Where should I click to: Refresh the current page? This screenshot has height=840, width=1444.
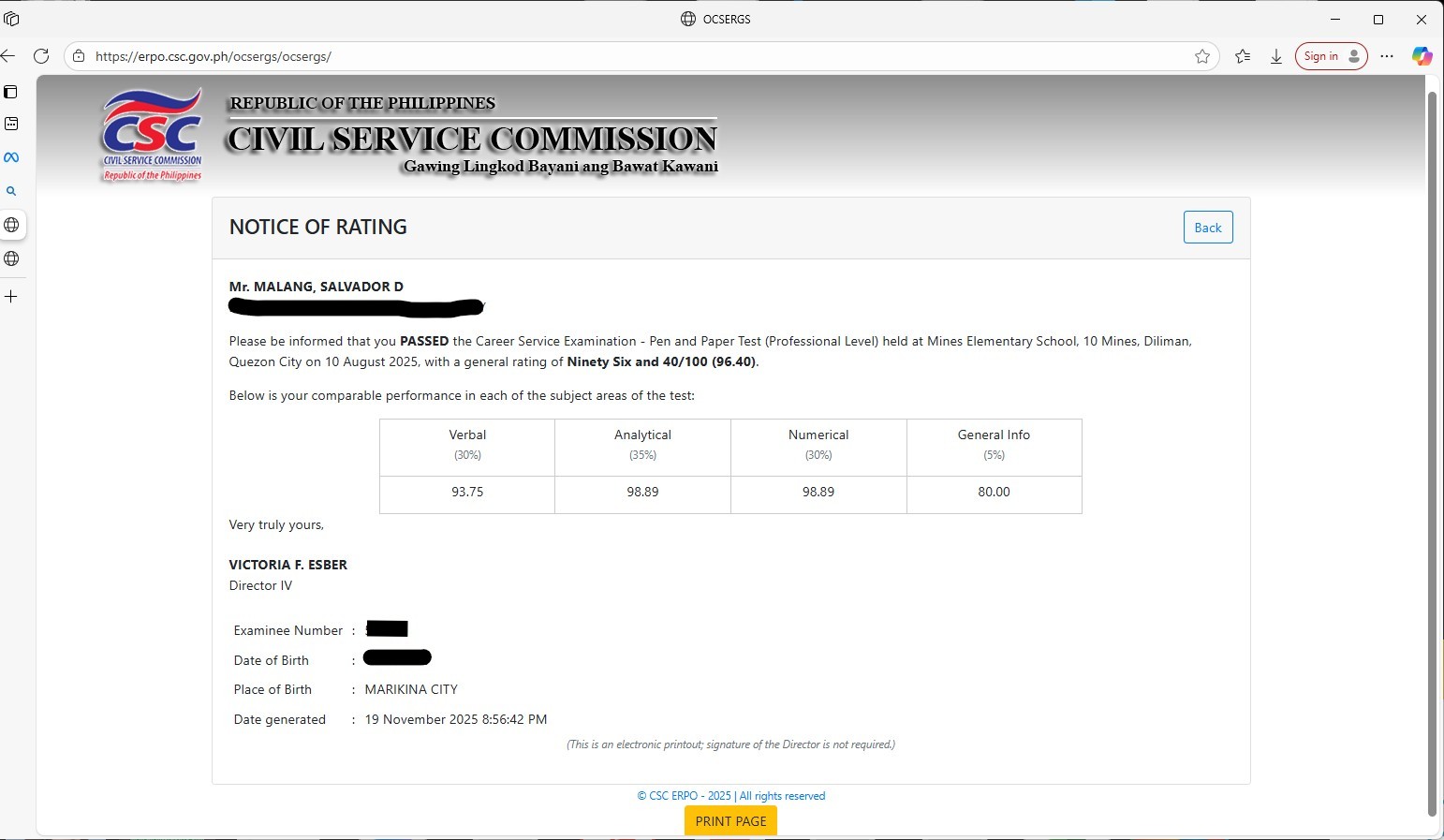pyautogui.click(x=41, y=56)
